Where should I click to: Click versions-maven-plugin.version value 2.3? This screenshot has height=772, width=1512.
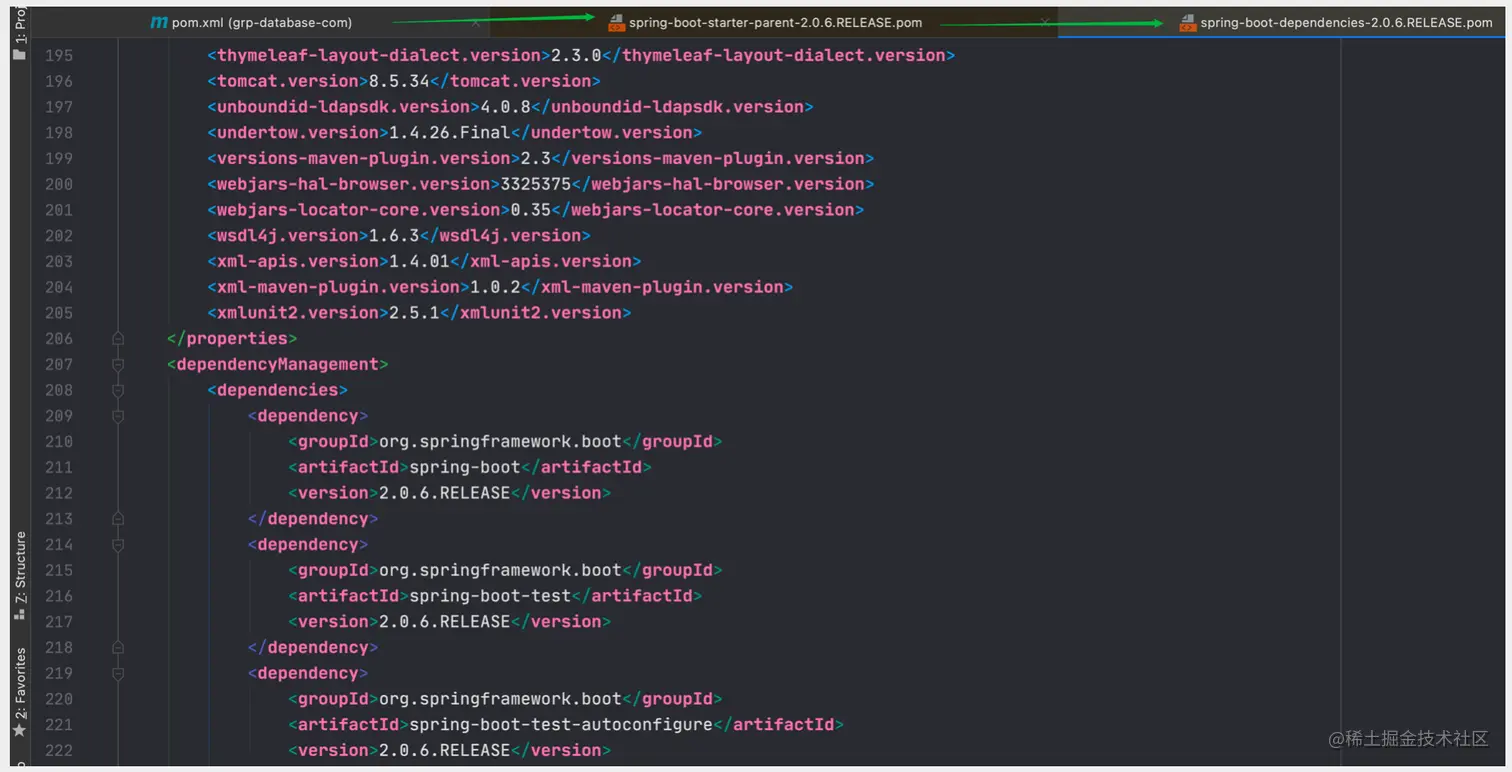pos(535,158)
